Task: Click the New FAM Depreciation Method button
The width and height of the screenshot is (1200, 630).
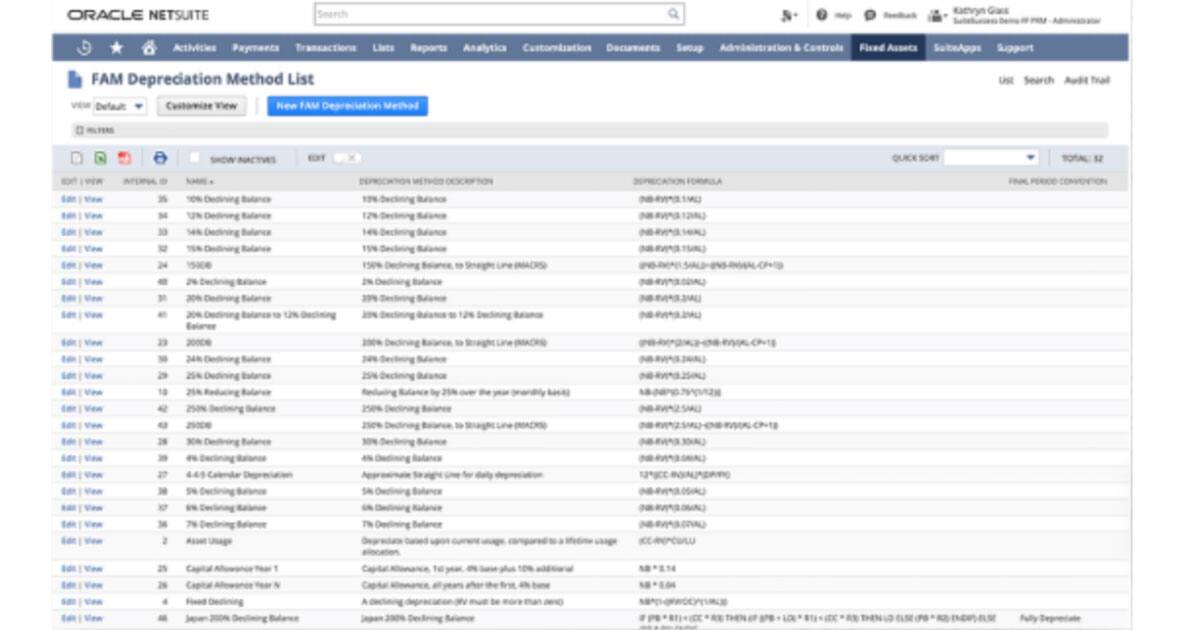Action: pos(348,106)
